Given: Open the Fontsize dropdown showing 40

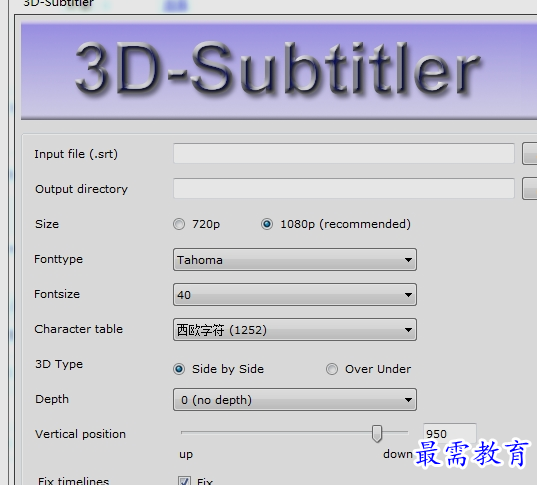Looking at the screenshot, I should click(x=295, y=295).
